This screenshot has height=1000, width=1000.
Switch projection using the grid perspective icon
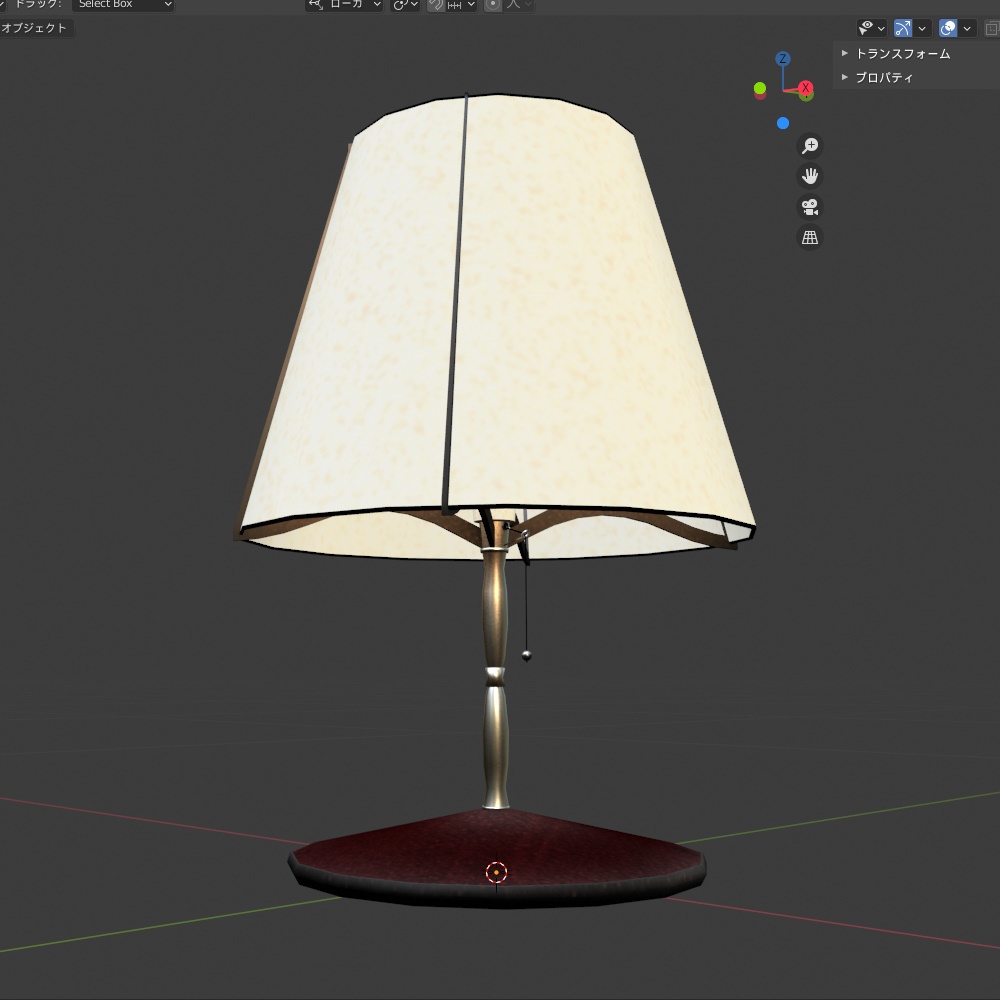click(x=810, y=237)
